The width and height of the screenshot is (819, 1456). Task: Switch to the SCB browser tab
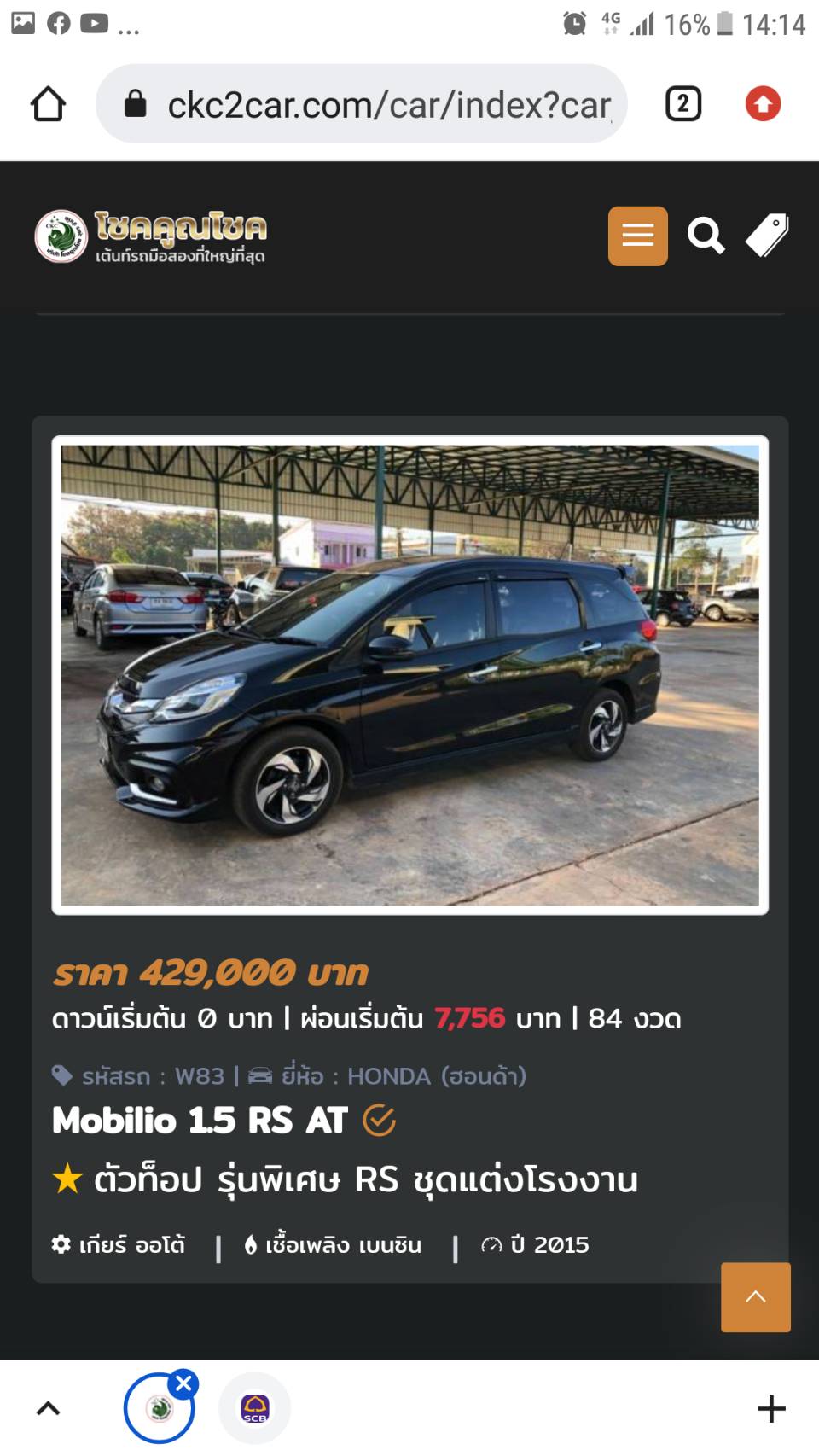pos(255,1408)
